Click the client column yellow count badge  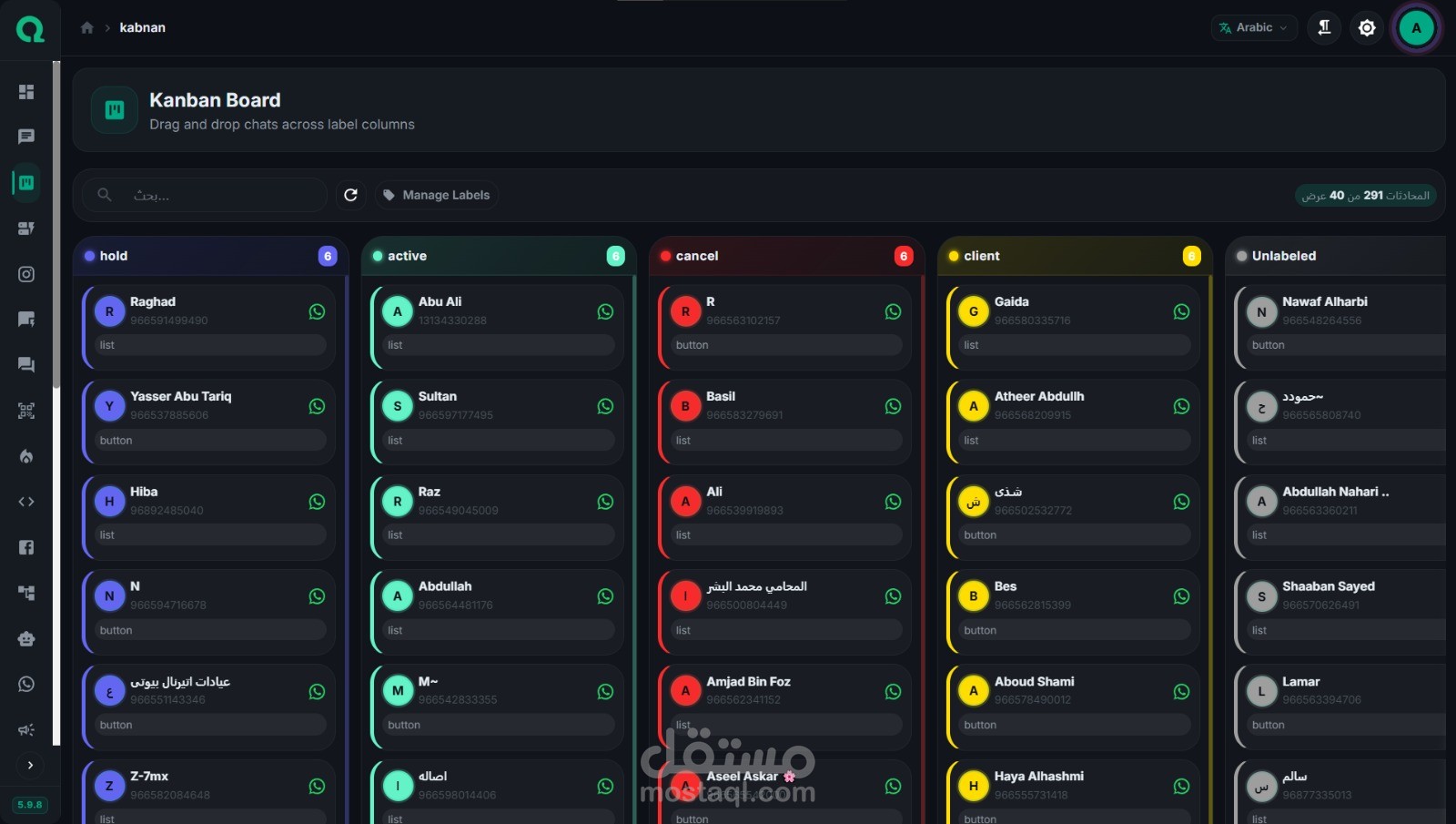(x=1191, y=257)
